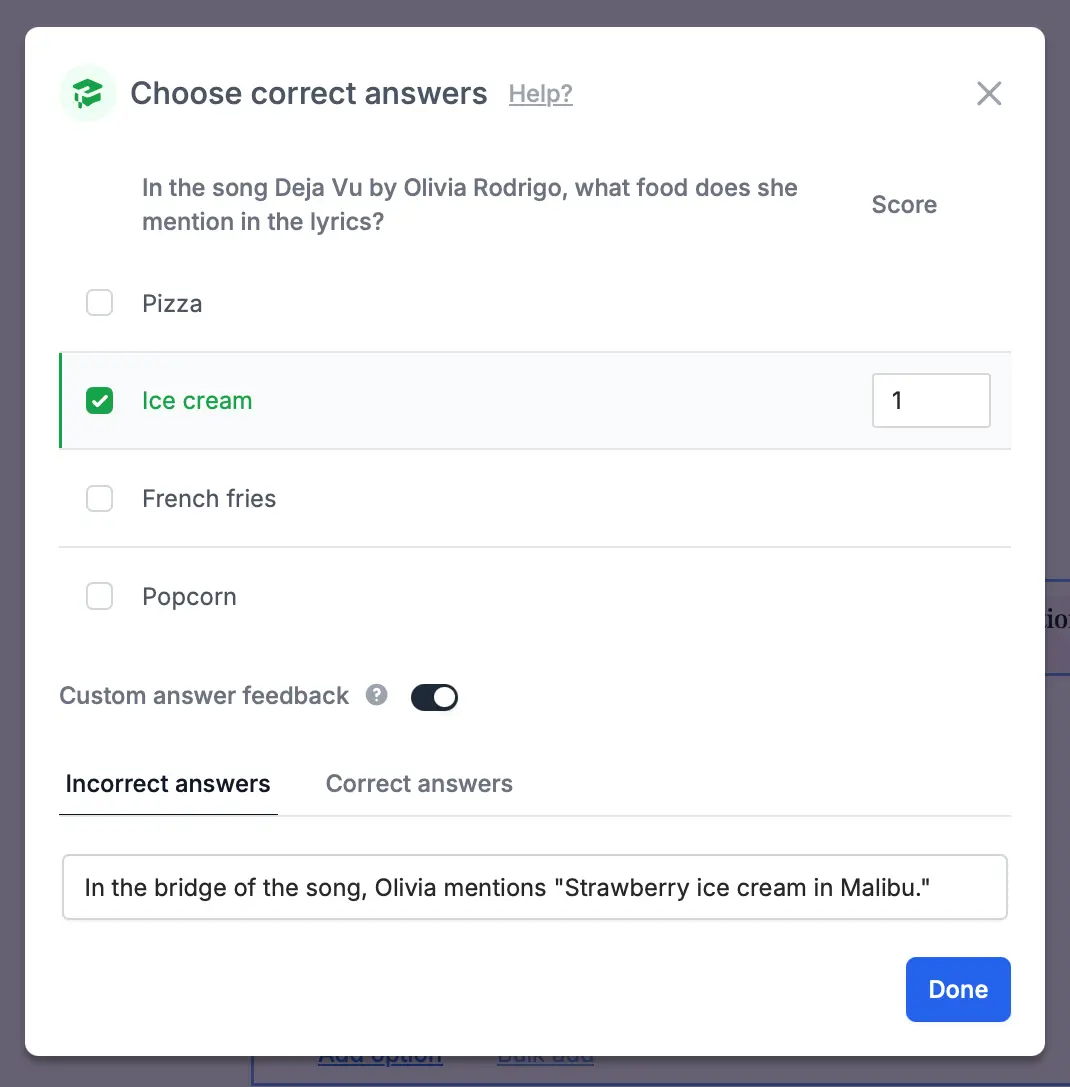Uncheck the green Ice cream checkbox
The image size is (1070, 1087).
pos(99,401)
